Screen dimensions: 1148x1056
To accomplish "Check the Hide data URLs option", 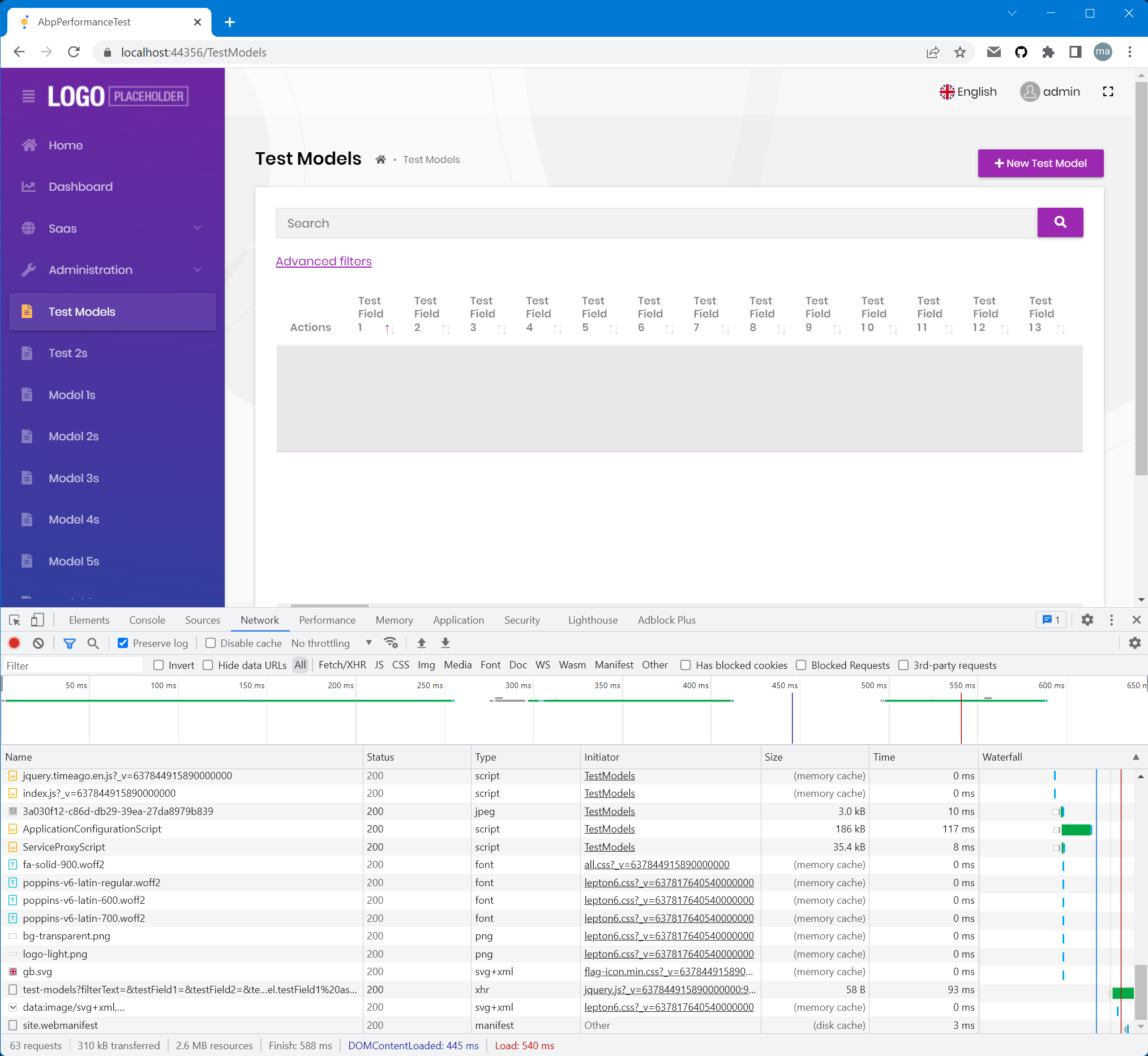I will (208, 665).
